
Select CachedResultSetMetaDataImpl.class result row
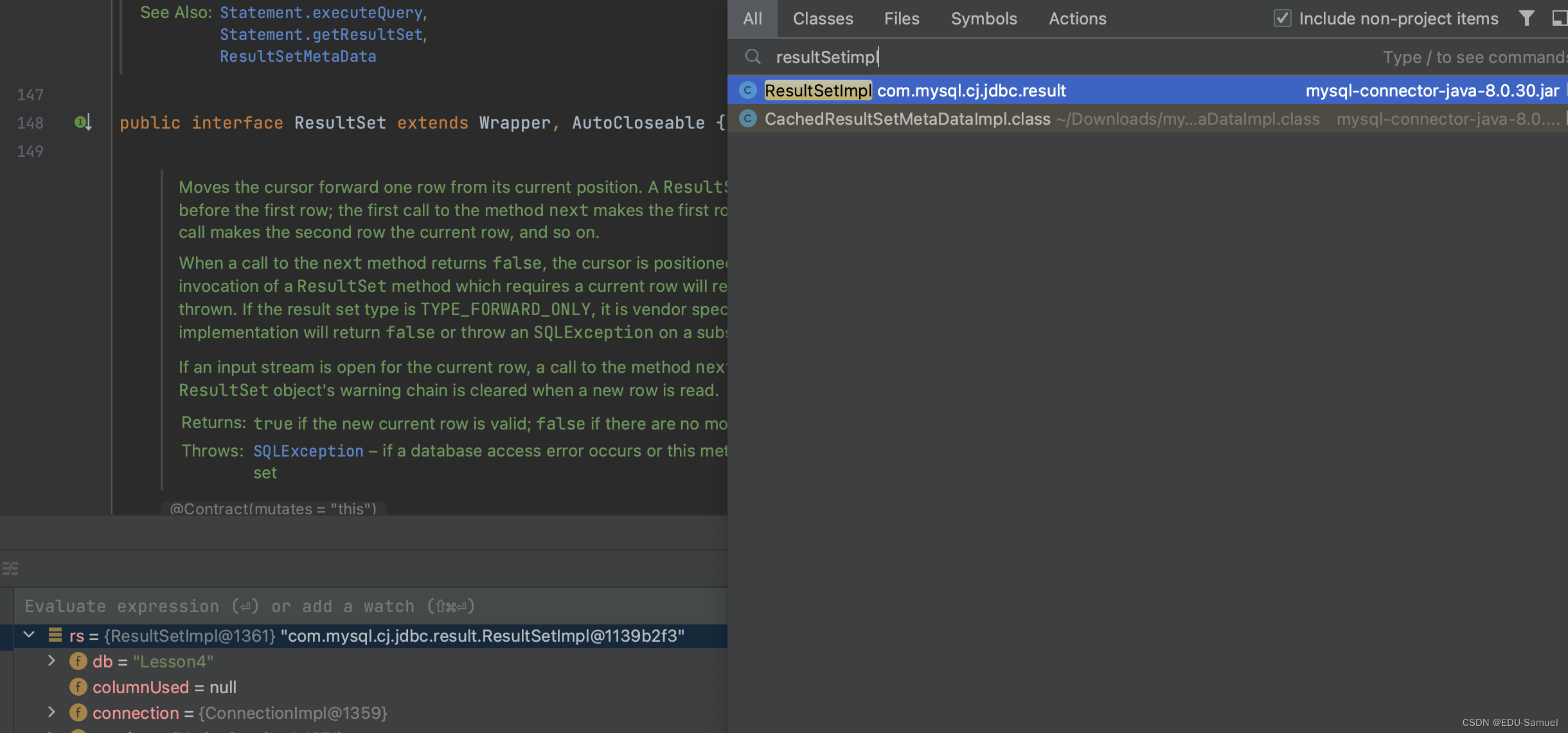coord(1148,119)
